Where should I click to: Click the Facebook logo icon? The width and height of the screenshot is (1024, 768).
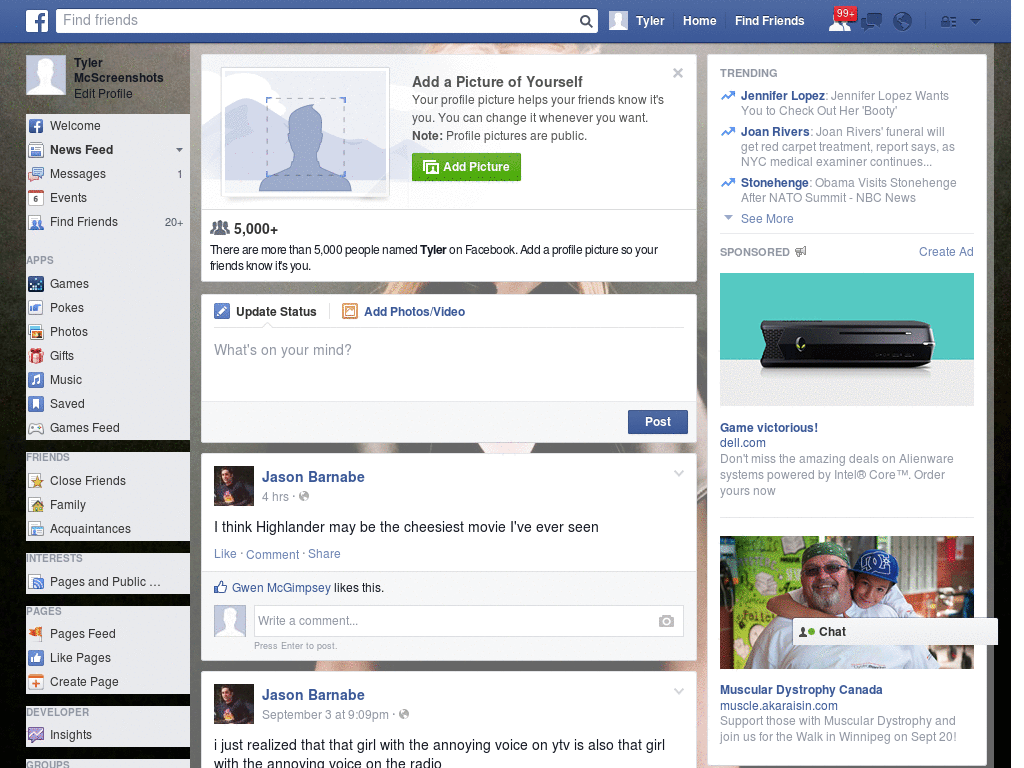click(x=37, y=21)
